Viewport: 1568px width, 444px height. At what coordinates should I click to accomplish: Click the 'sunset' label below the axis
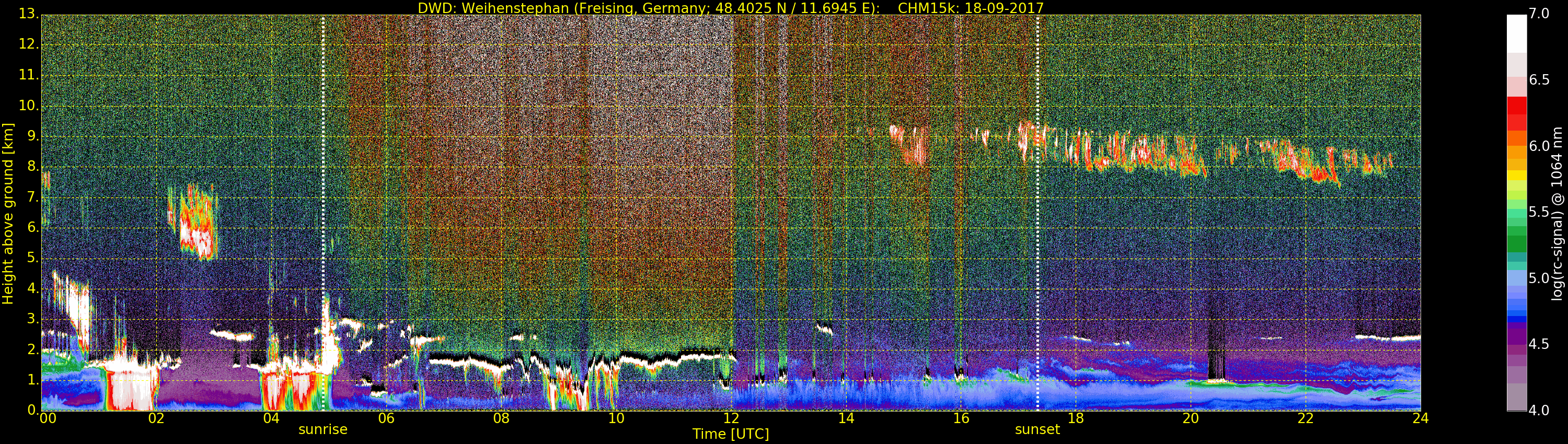(x=1037, y=429)
